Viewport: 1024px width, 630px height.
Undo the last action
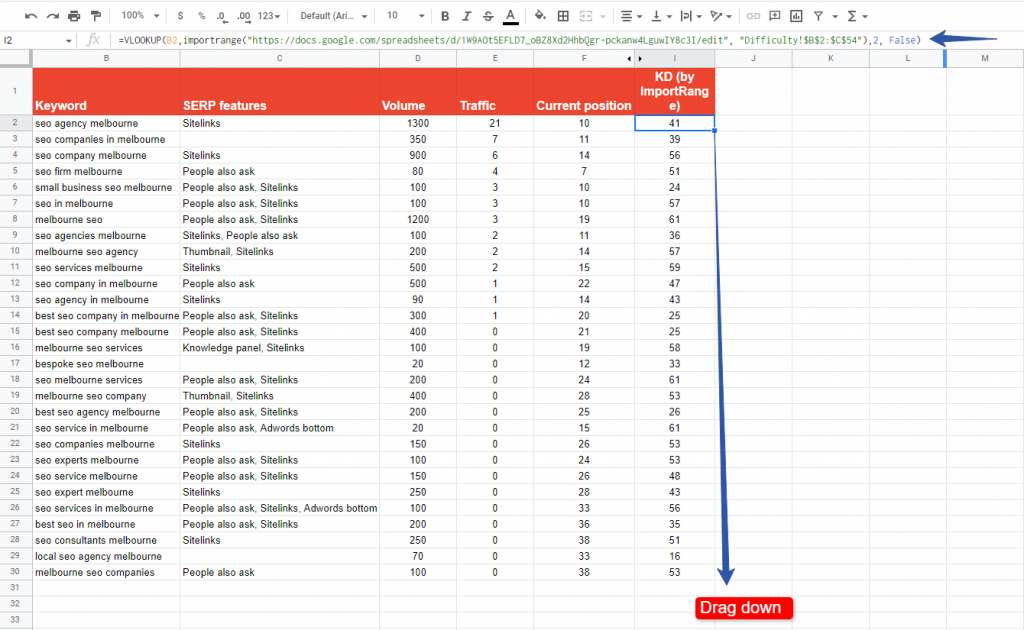pyautogui.click(x=31, y=16)
